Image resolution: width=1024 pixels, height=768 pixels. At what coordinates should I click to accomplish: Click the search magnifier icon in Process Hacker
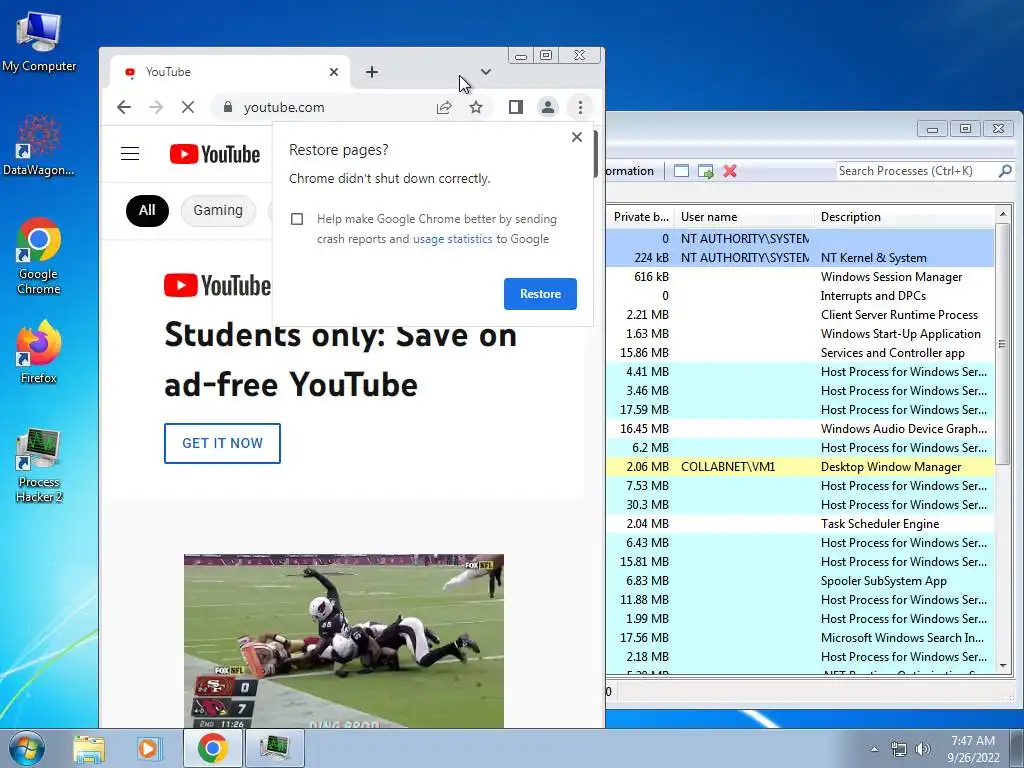click(x=1005, y=171)
